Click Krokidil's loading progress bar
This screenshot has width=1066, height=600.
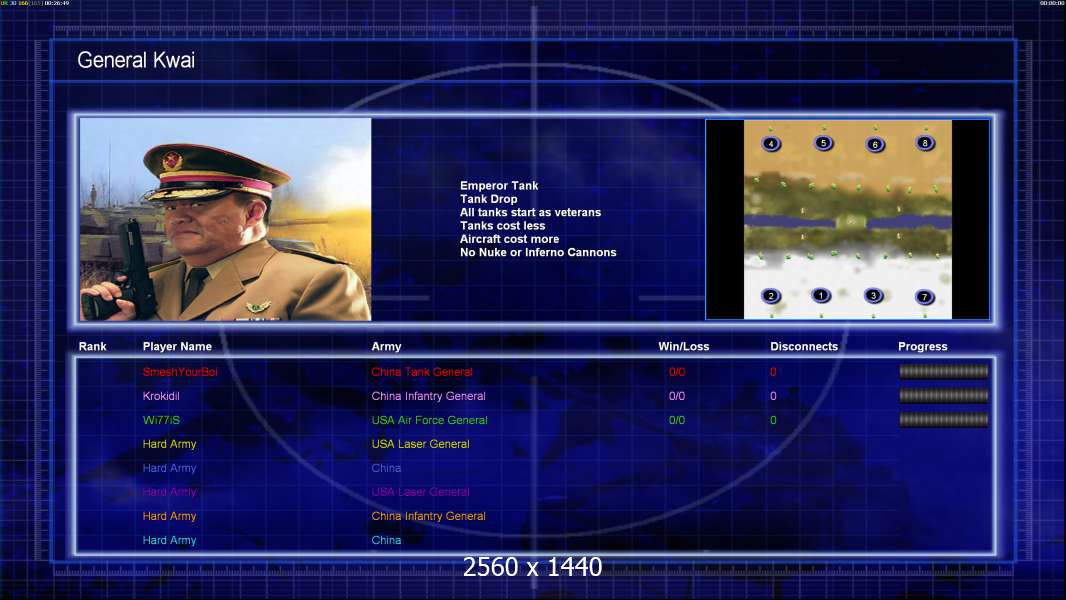click(x=944, y=395)
